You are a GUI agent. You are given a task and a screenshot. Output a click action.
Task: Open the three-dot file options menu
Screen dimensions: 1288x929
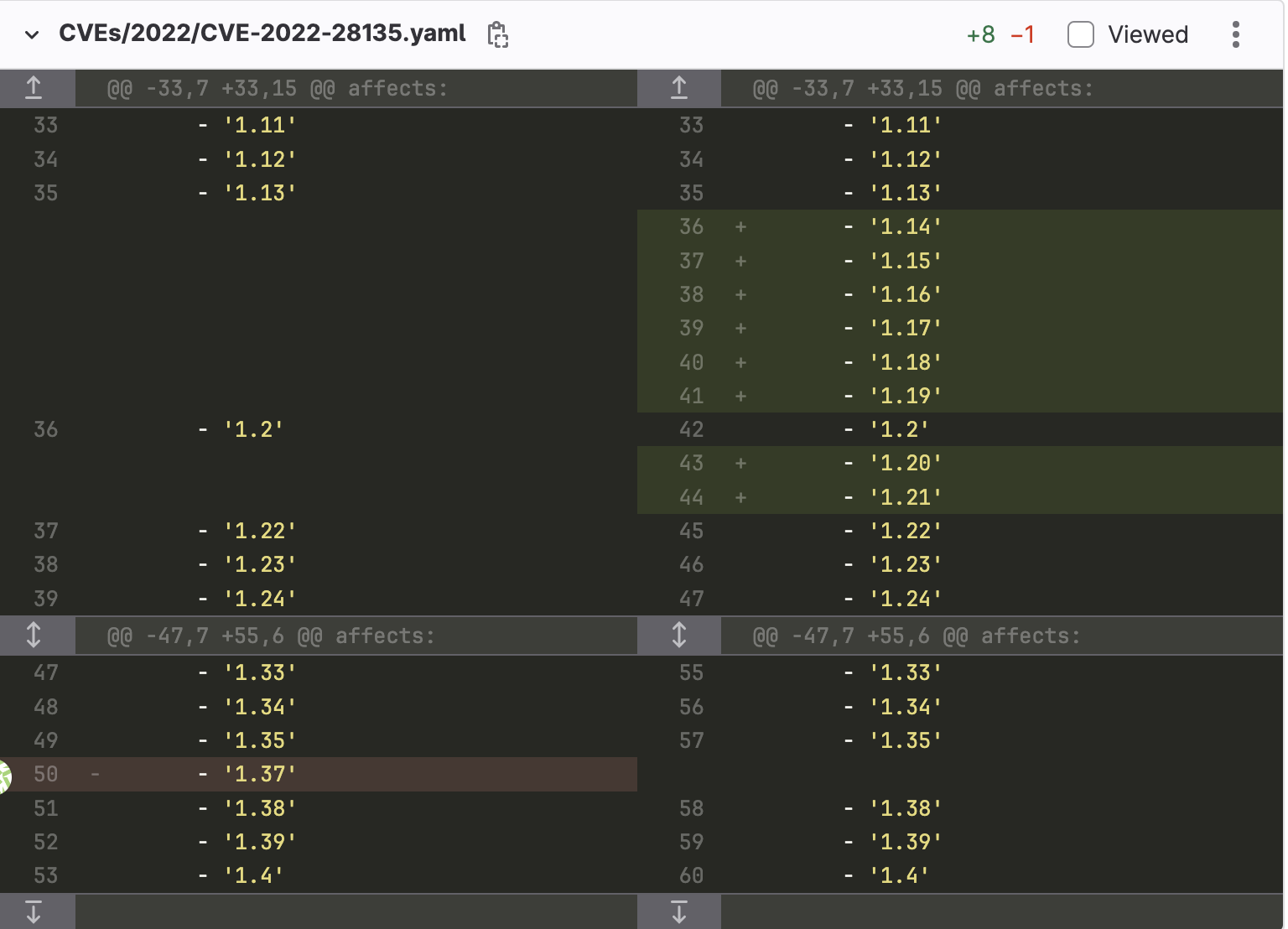tap(1235, 34)
